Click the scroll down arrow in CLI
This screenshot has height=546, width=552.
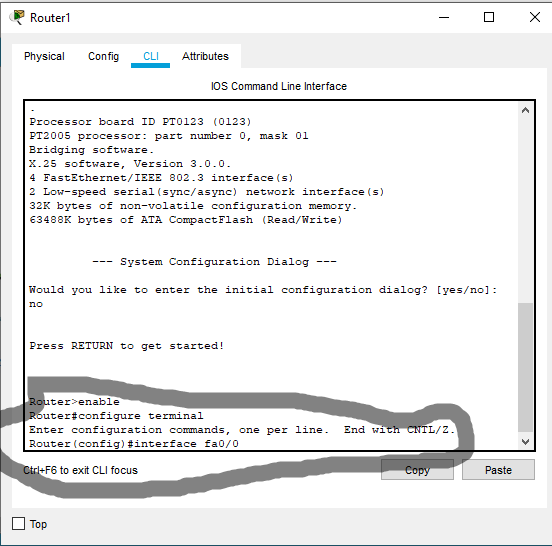click(525, 442)
